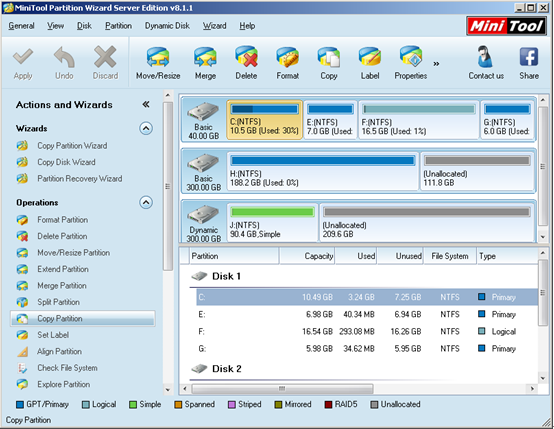Launch Partition Recovery Wizard

tap(80, 178)
